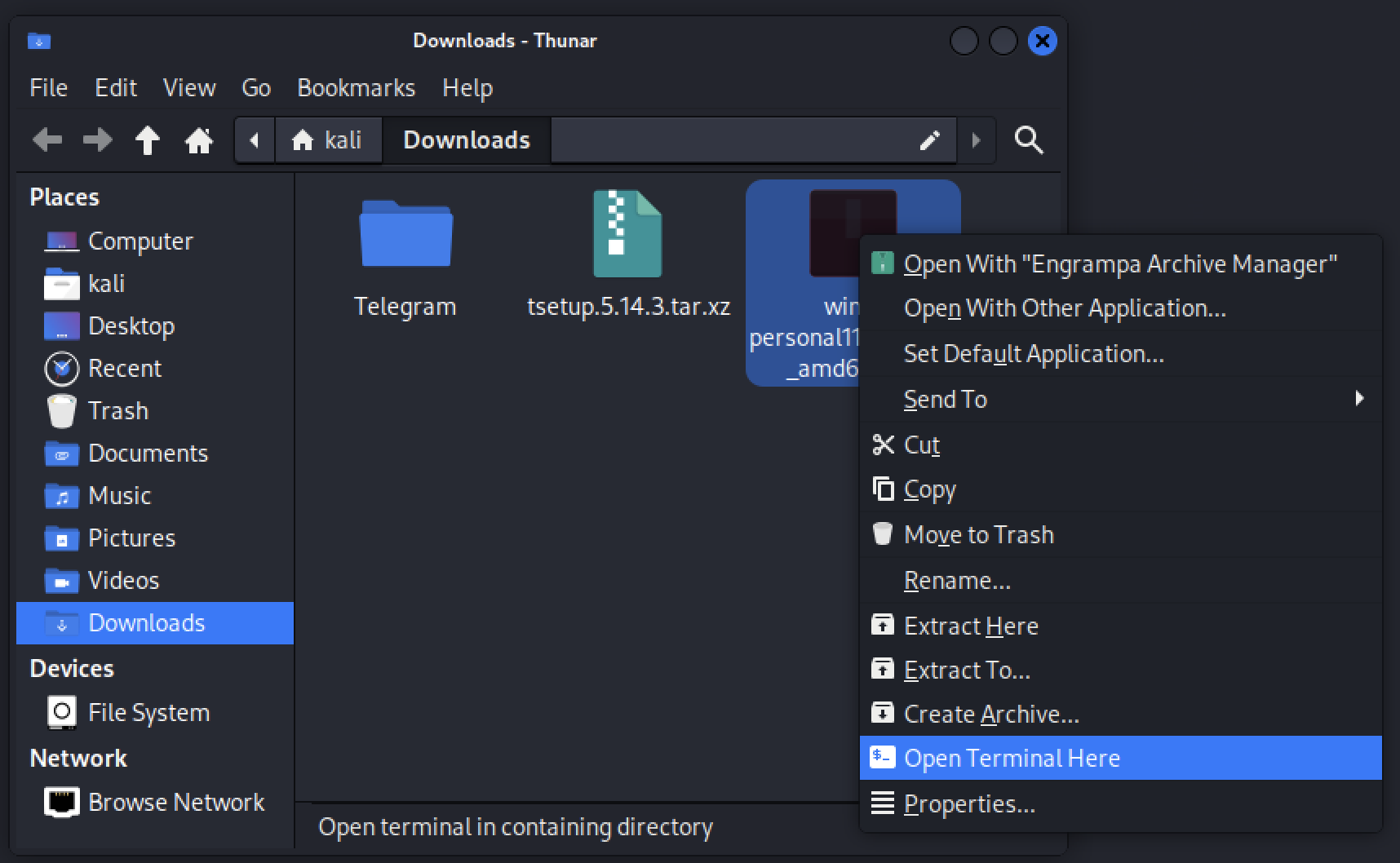Choose Create Archive...

click(x=1121, y=715)
